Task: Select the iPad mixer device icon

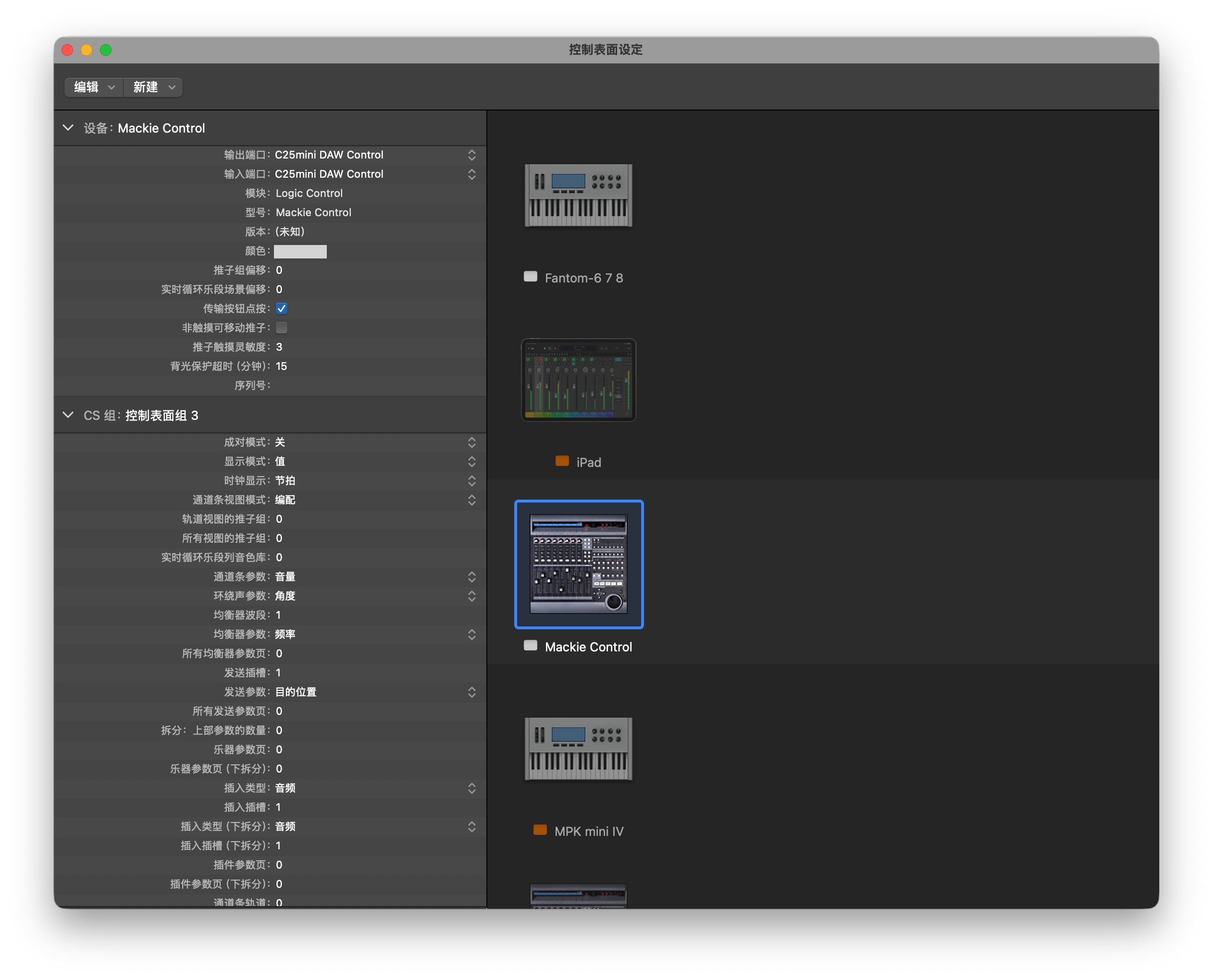Action: (x=578, y=380)
